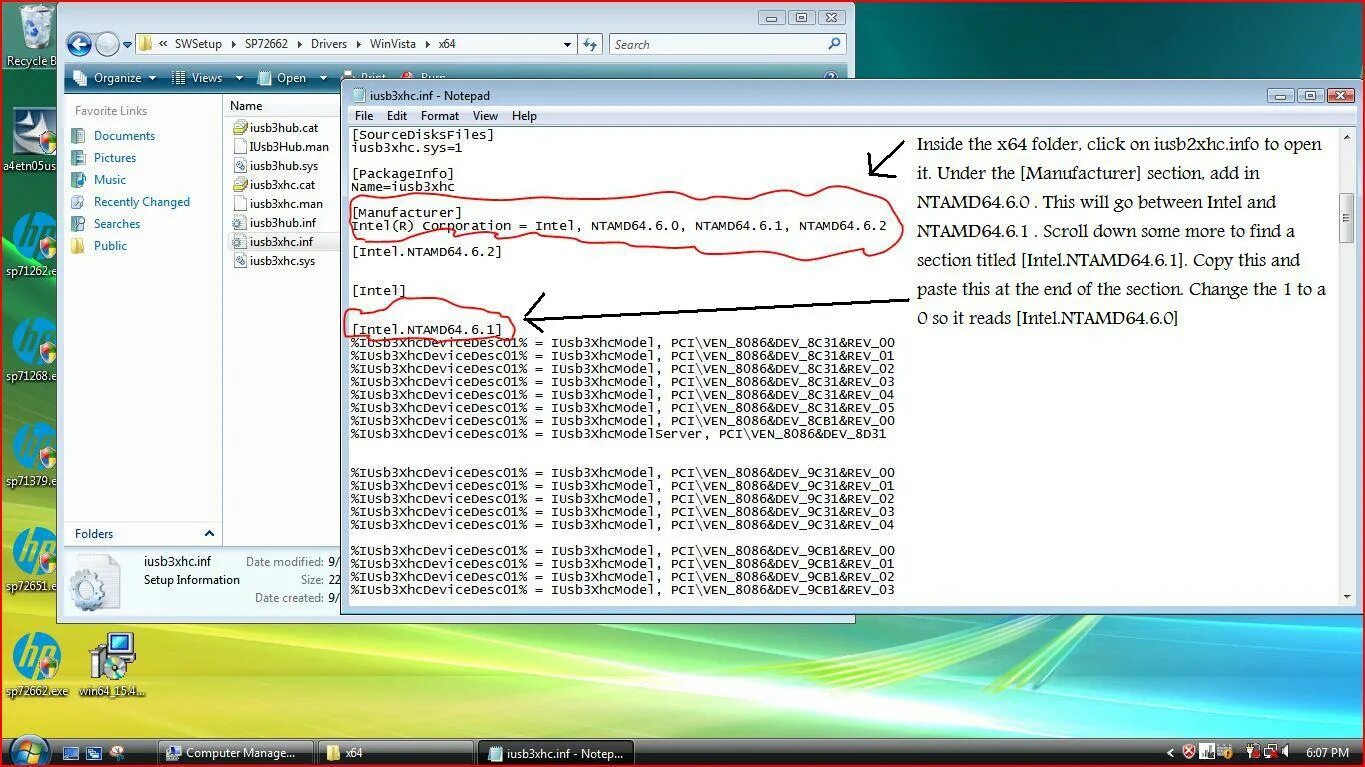Viewport: 1365px width, 767px height.
Task: Select file iusb3xhc.sys
Action: pos(274,261)
